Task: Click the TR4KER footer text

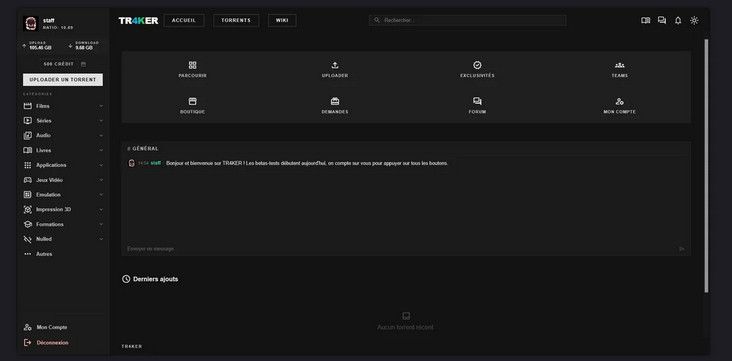Action: click(x=132, y=347)
